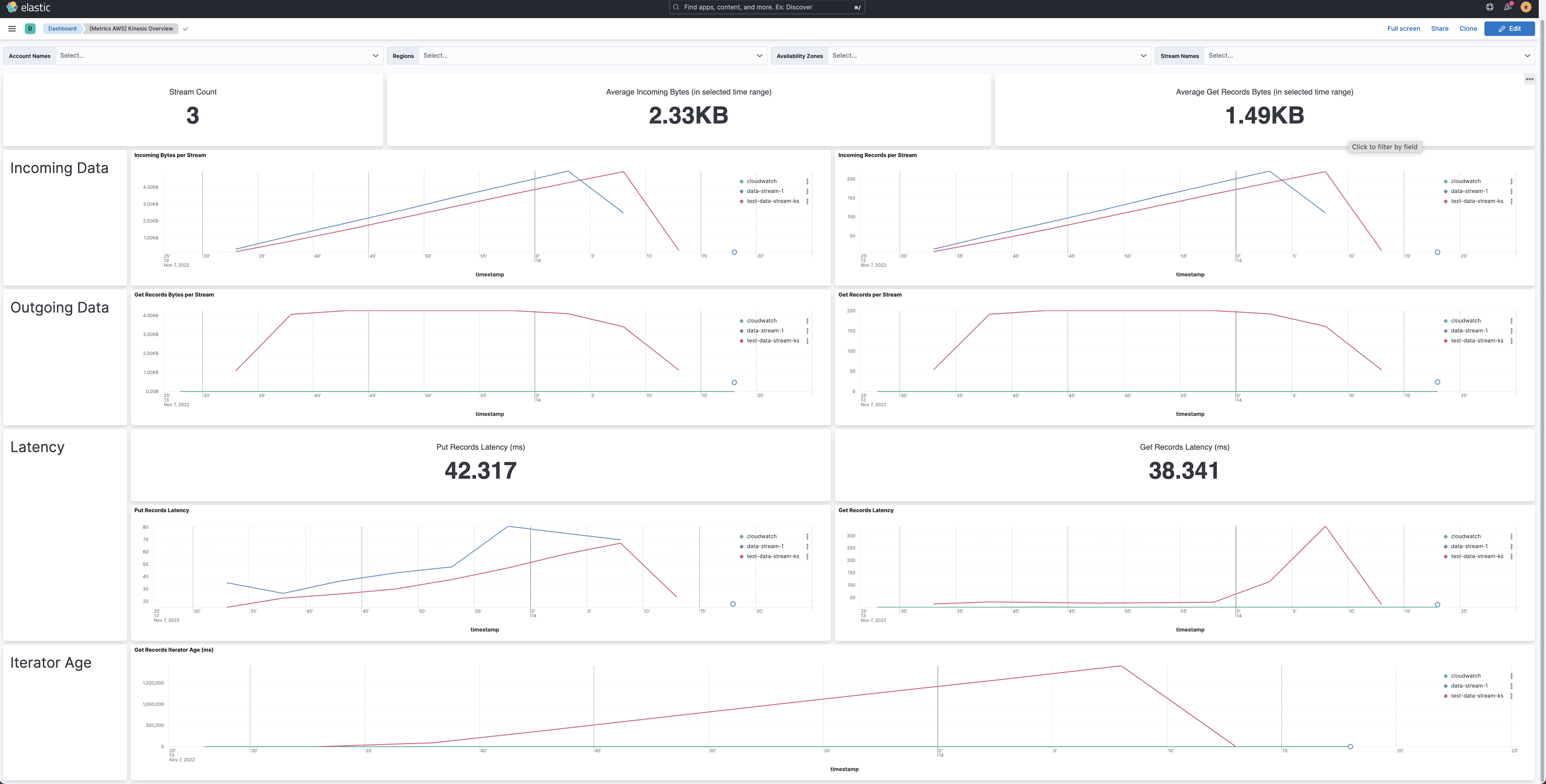The height and width of the screenshot is (784, 1546).
Task: Toggle data-stream-1 in Put Records Latency legend
Action: click(765, 546)
